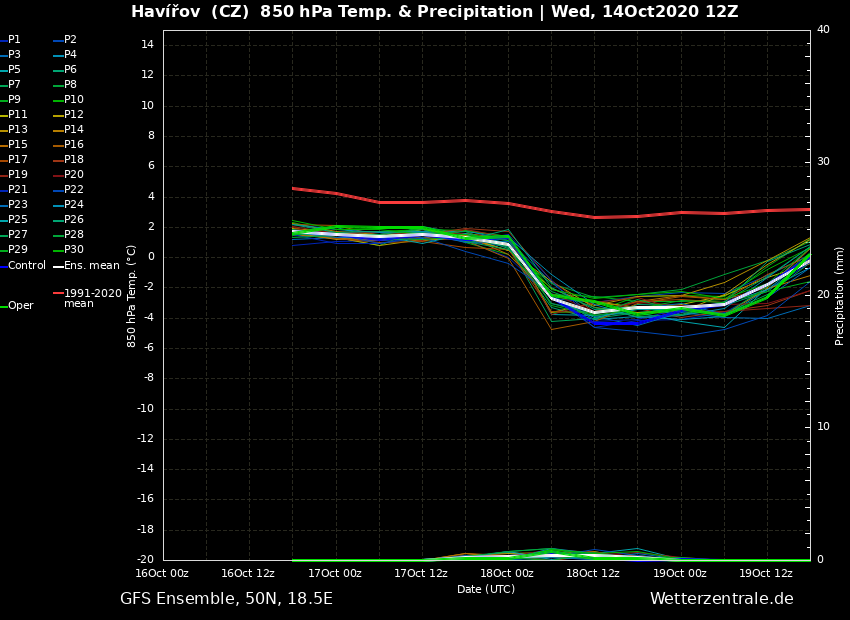Click the Precipitation (mm) axis label
This screenshot has width=850, height=620.
pos(840,295)
